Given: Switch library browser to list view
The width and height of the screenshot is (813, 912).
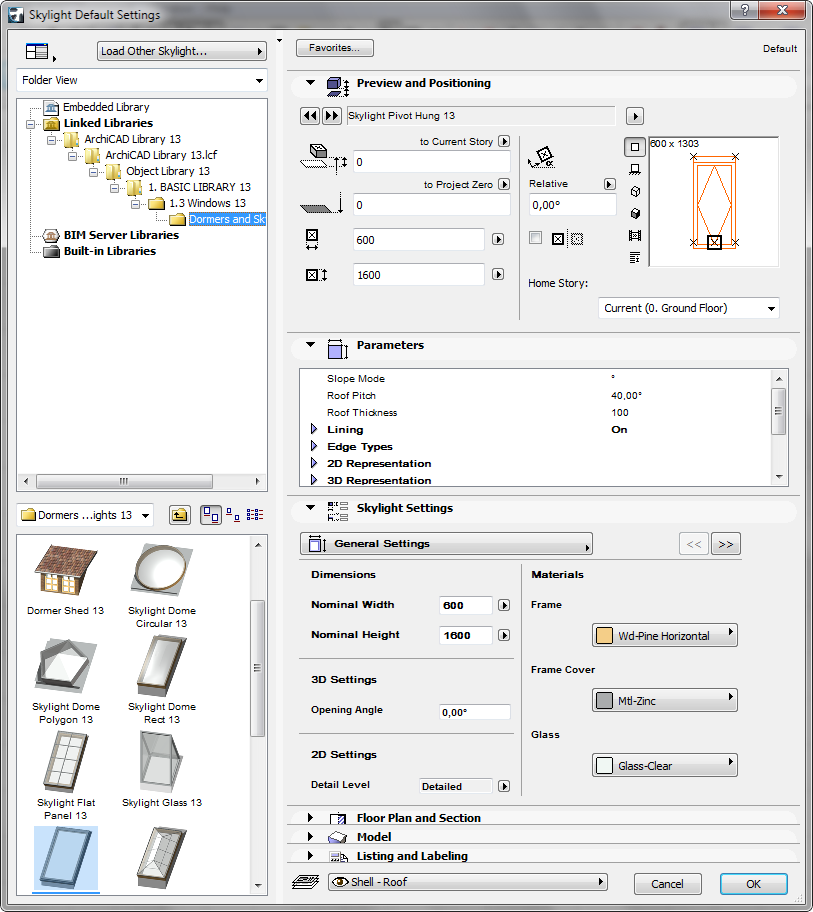Looking at the screenshot, I should (255, 515).
